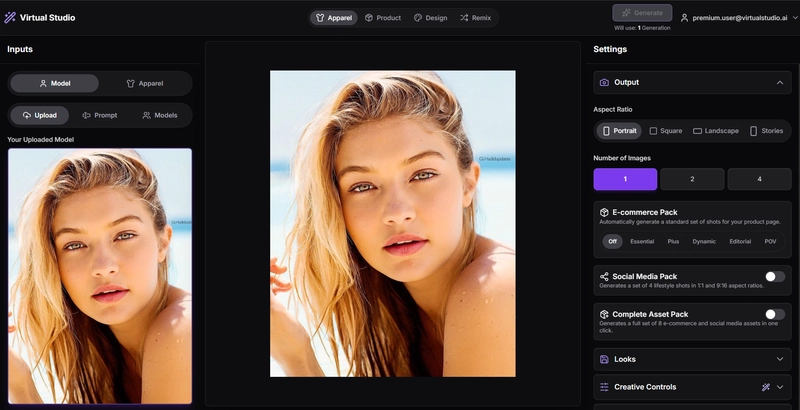Switch to the Remix mode tab
800x410 pixels.
[x=476, y=18]
